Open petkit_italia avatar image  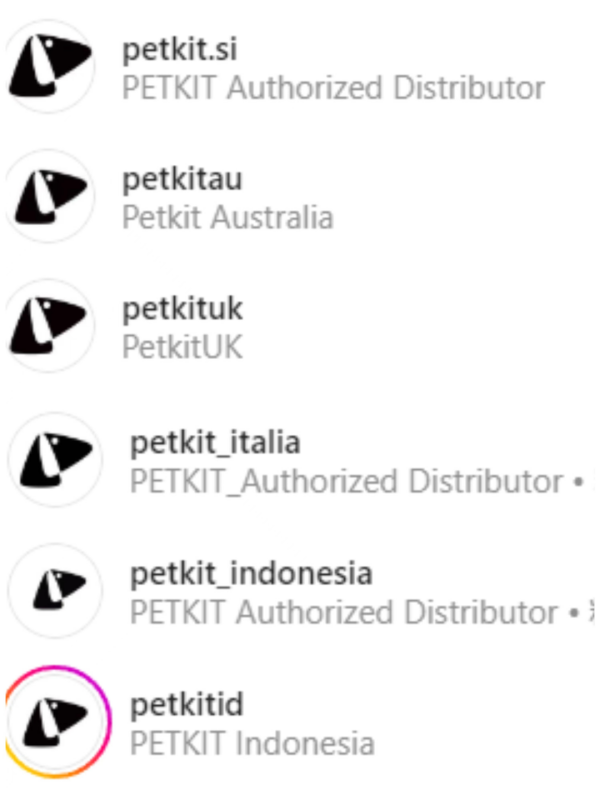55,460
